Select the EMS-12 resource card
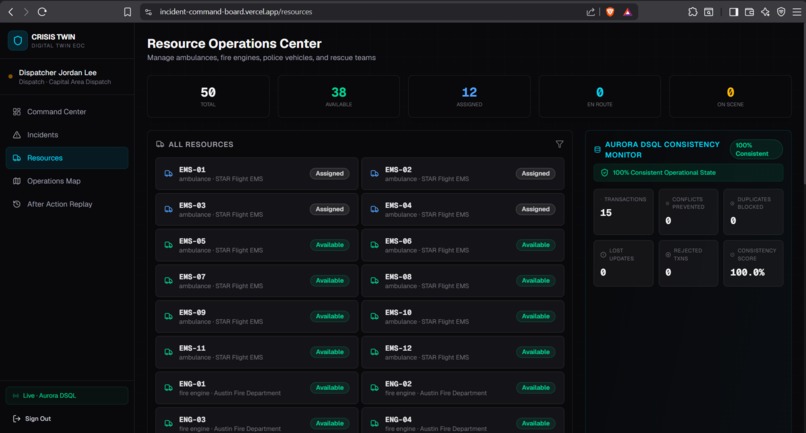The height and width of the screenshot is (433, 806). click(x=463, y=352)
